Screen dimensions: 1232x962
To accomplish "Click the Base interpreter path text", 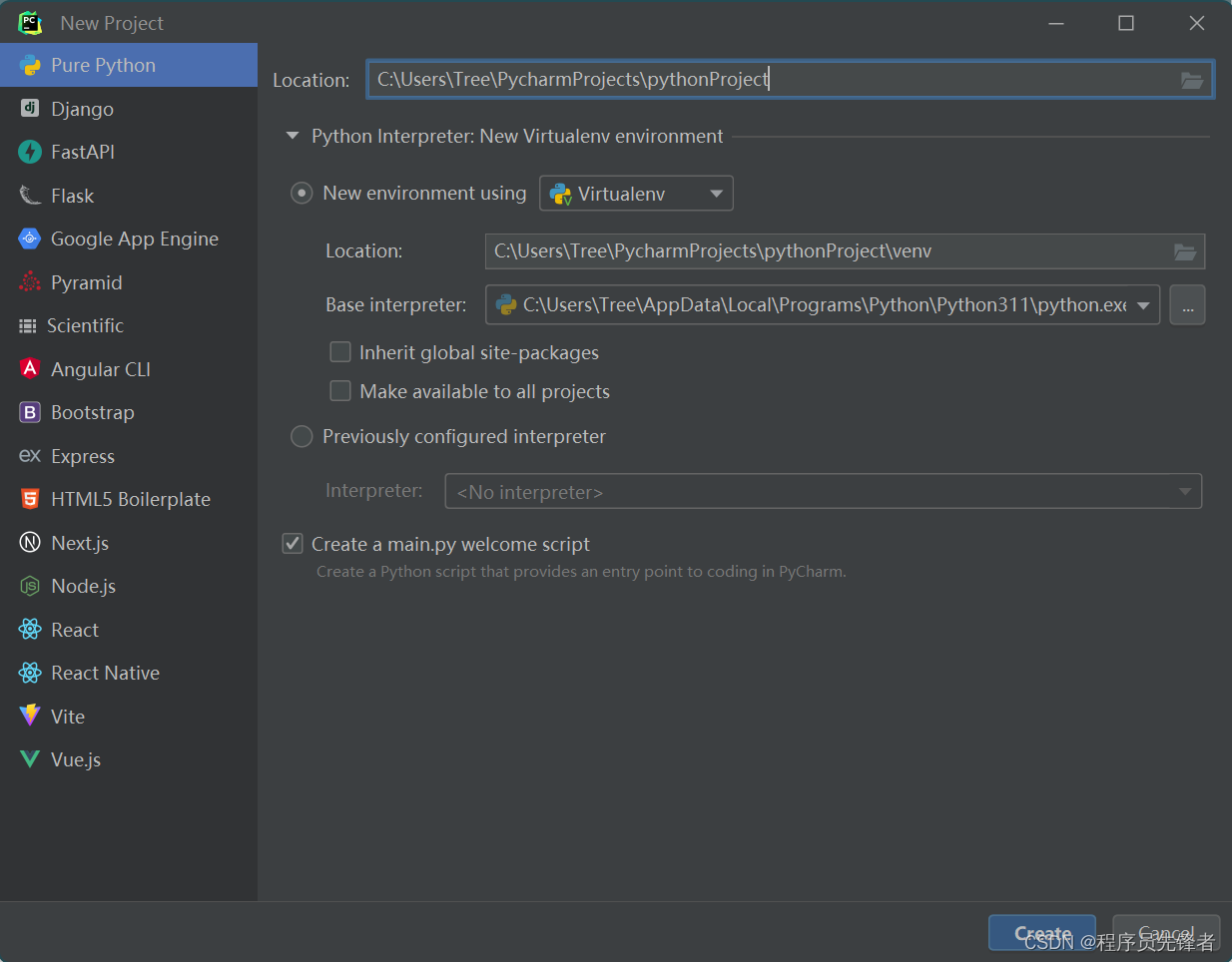I will point(825,305).
